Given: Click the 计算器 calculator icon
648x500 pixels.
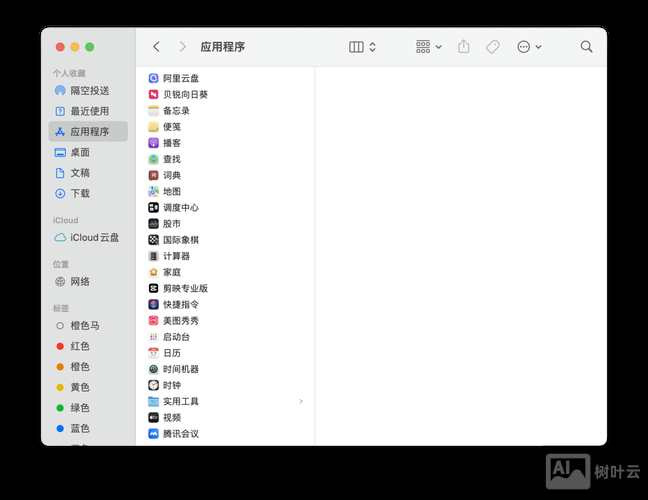Looking at the screenshot, I should [x=153, y=256].
